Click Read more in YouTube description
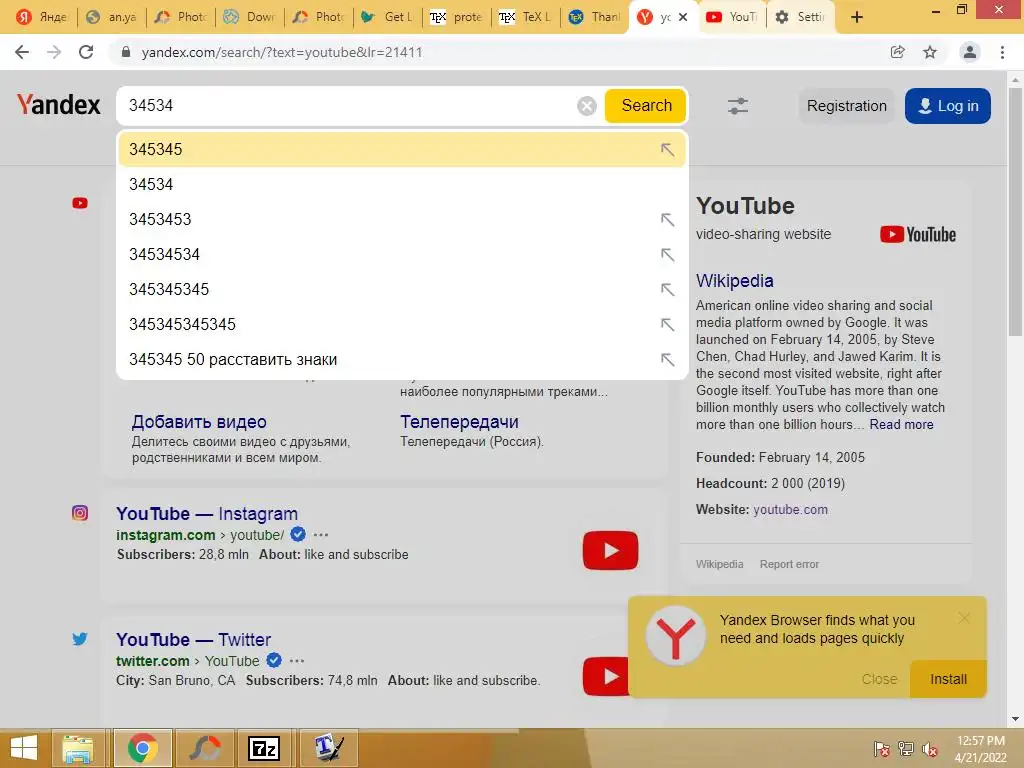The width and height of the screenshot is (1024, 768). coord(901,424)
